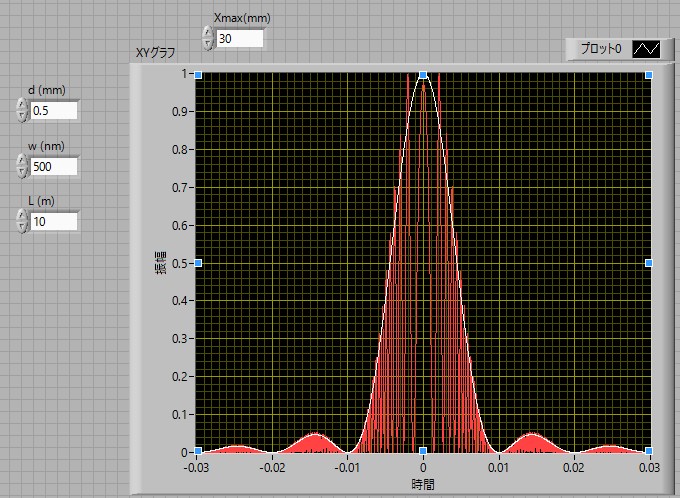Lower the L (m) value with down arrow
Image resolution: width=680 pixels, height=498 pixels.
point(22,227)
